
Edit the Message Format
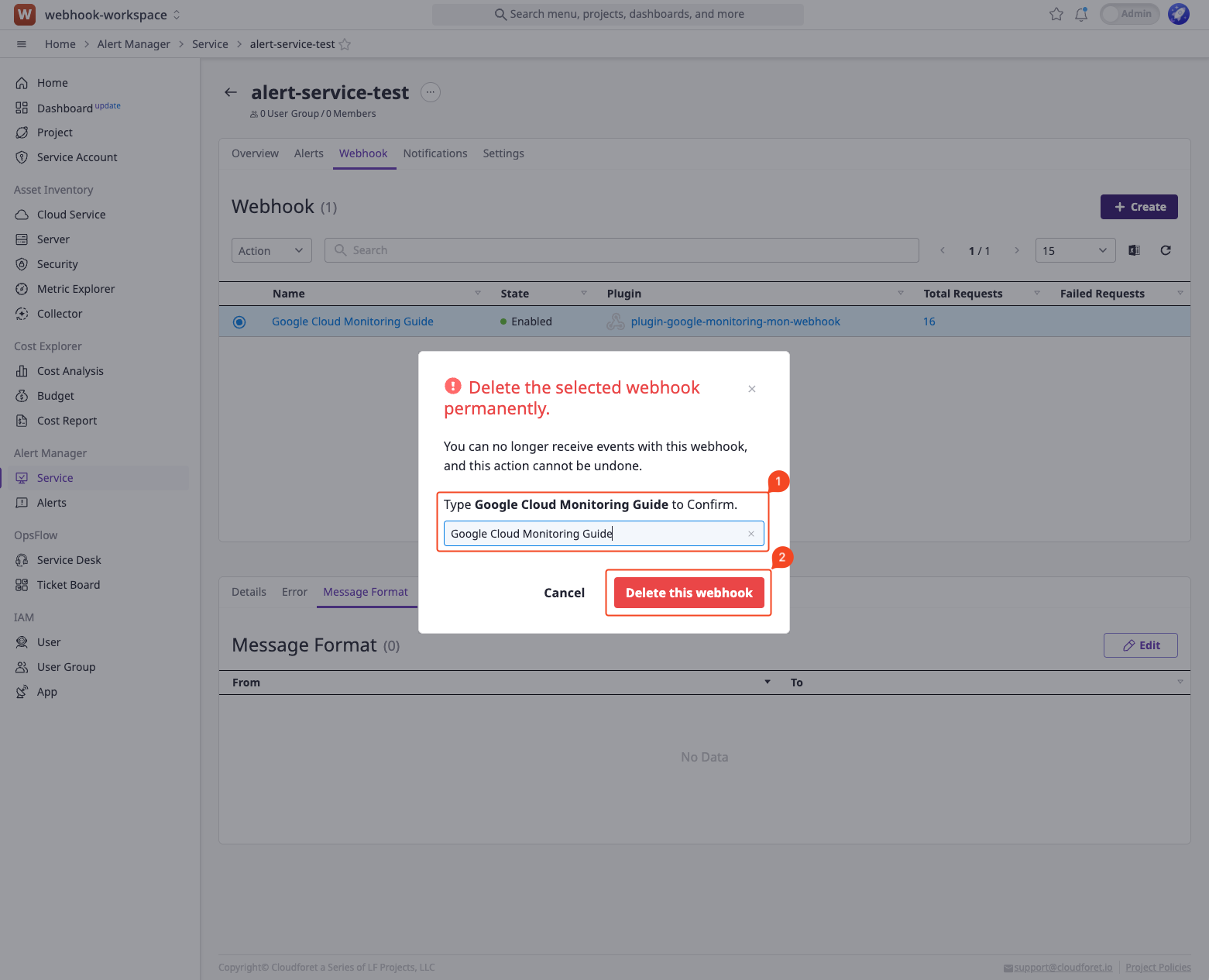[x=1141, y=645]
